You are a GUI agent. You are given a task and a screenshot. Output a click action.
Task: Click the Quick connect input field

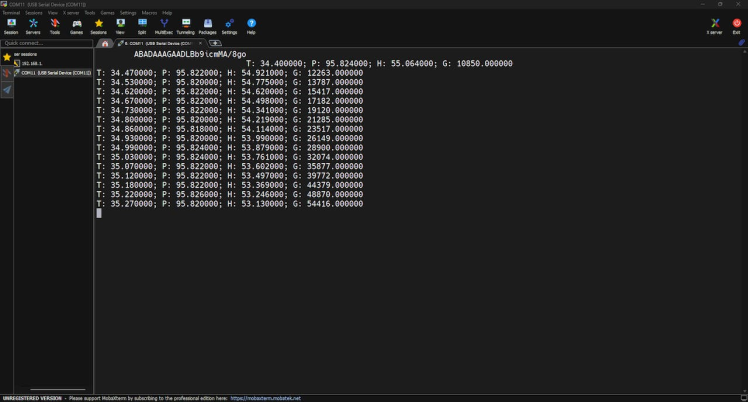pyautogui.click(x=45, y=43)
